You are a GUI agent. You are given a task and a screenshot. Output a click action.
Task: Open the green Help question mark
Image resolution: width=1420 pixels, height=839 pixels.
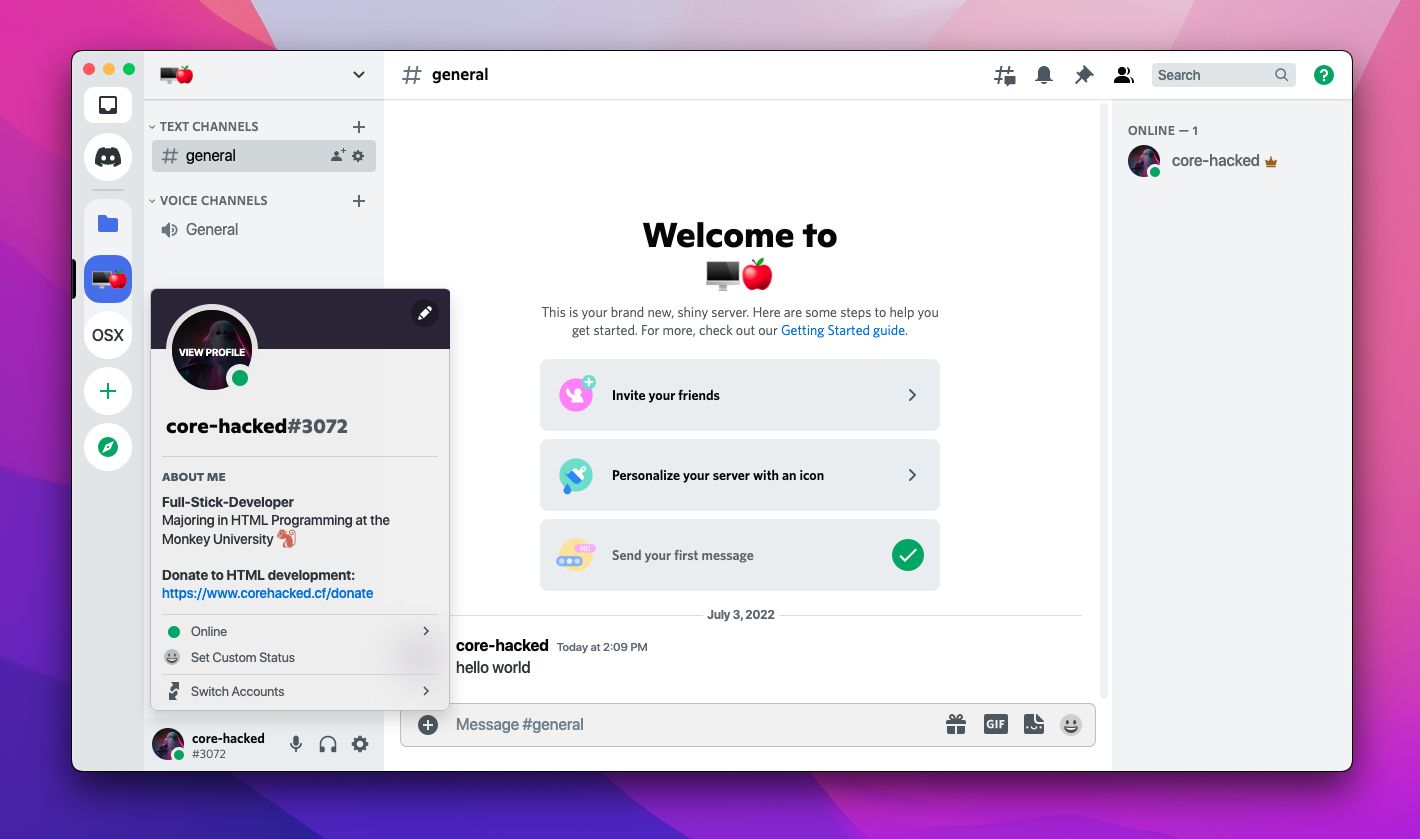(x=1324, y=75)
